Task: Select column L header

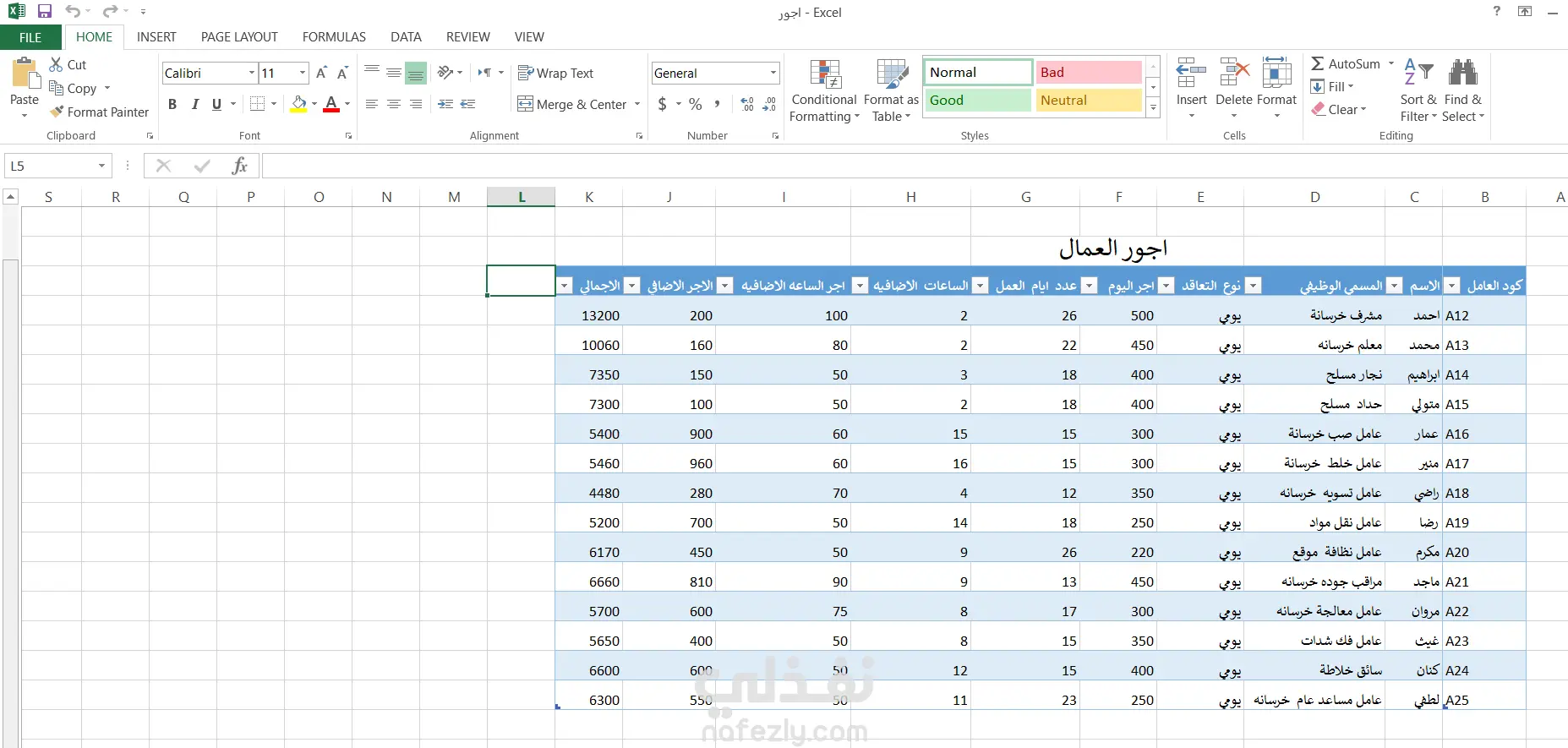Action: [x=522, y=197]
